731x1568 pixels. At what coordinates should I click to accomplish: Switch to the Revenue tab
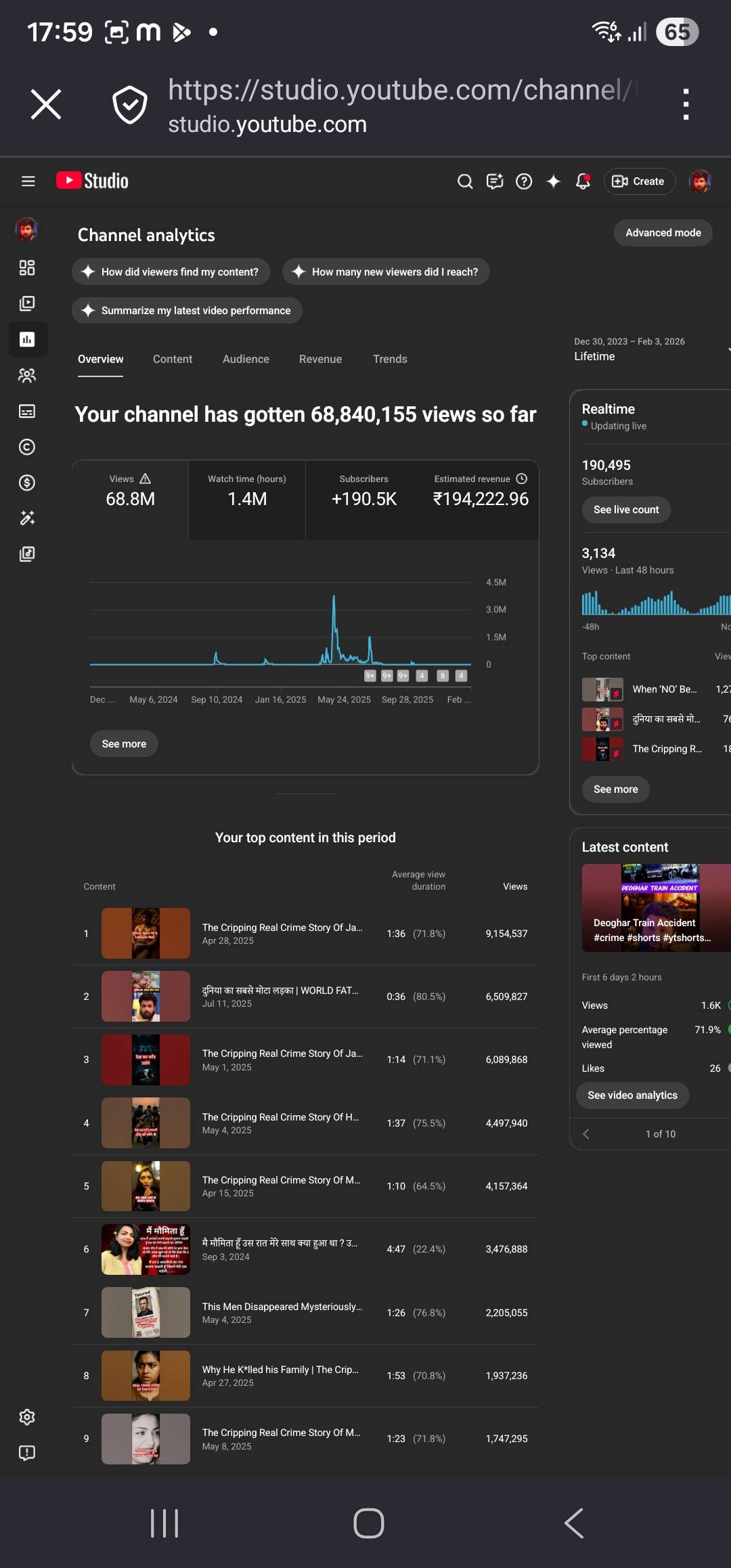click(x=320, y=359)
